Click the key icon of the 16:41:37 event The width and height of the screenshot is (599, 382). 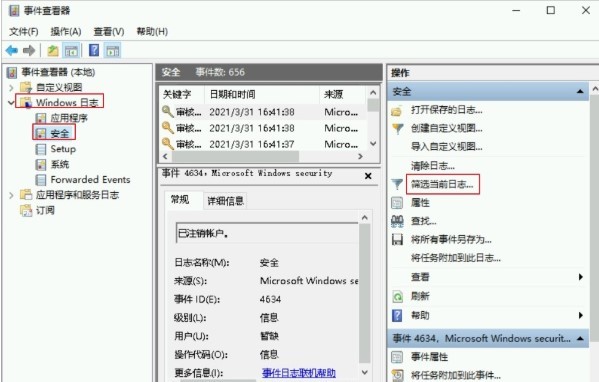click(168, 144)
